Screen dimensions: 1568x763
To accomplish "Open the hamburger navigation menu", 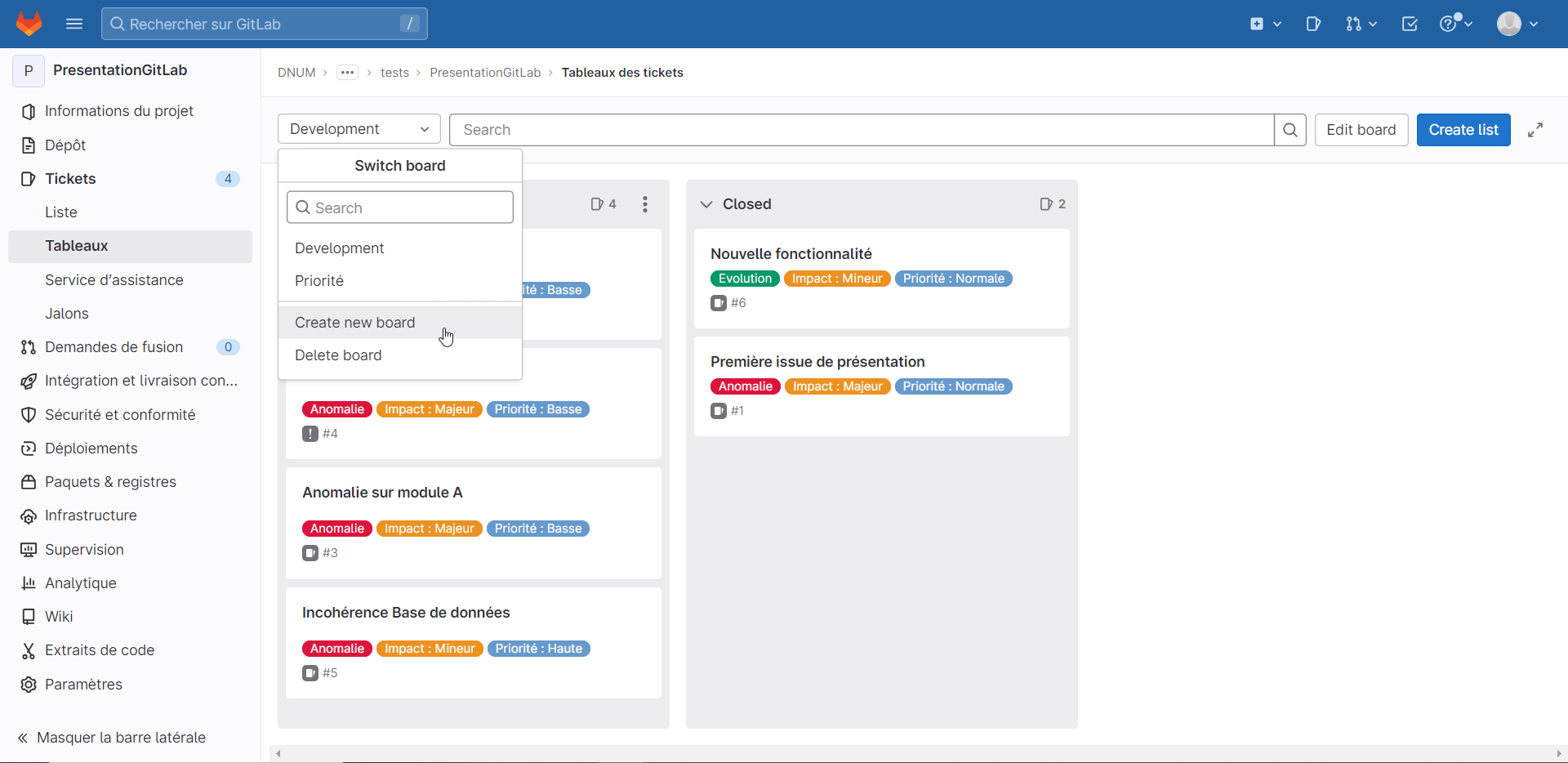I will [x=74, y=24].
